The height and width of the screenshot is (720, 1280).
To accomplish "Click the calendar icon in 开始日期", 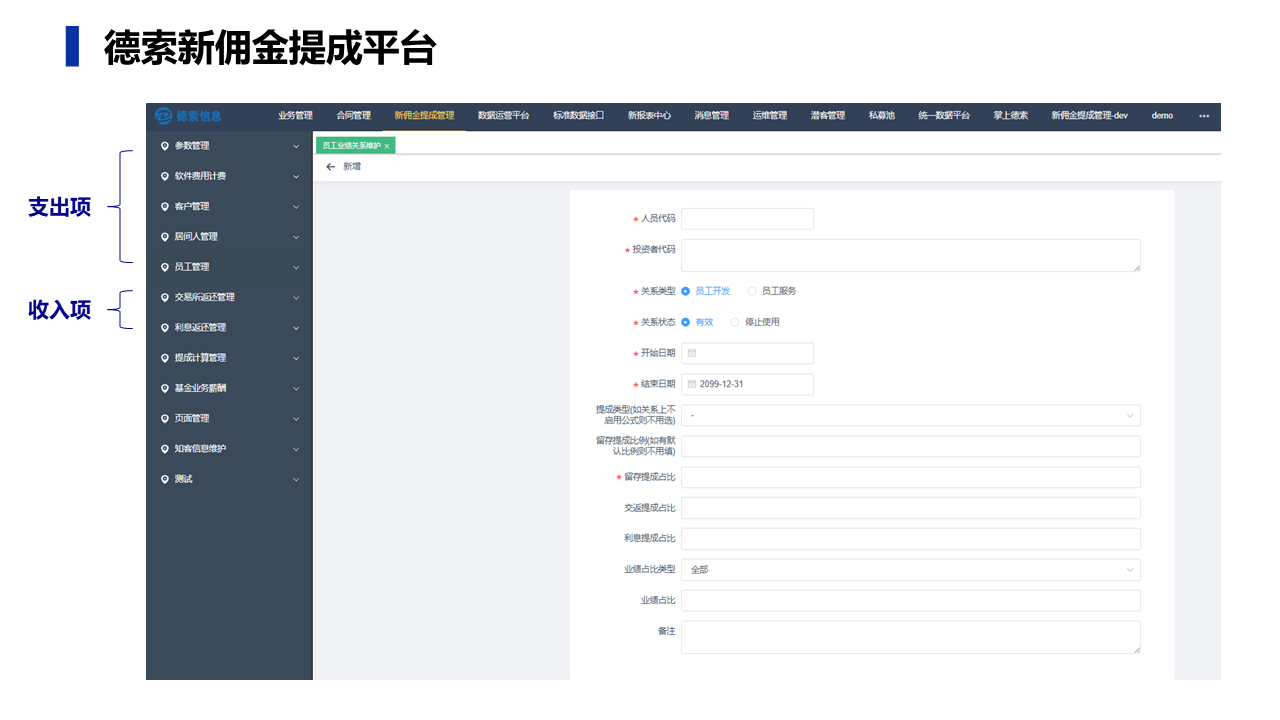I will [692, 353].
